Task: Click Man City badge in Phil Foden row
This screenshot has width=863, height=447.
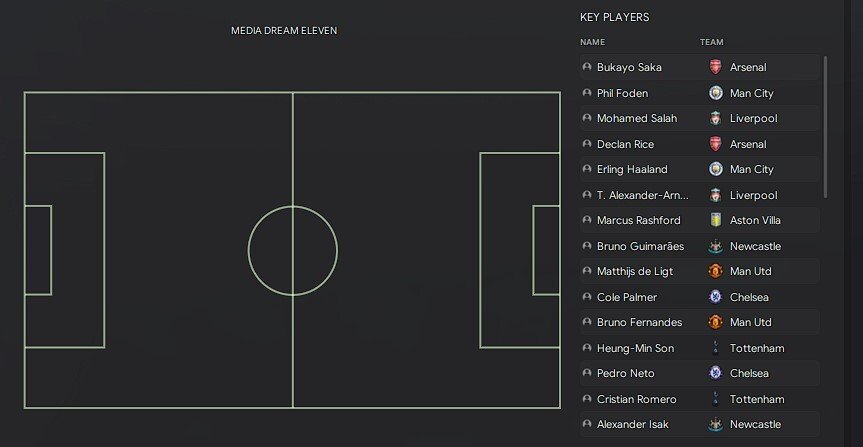Action: [715, 93]
